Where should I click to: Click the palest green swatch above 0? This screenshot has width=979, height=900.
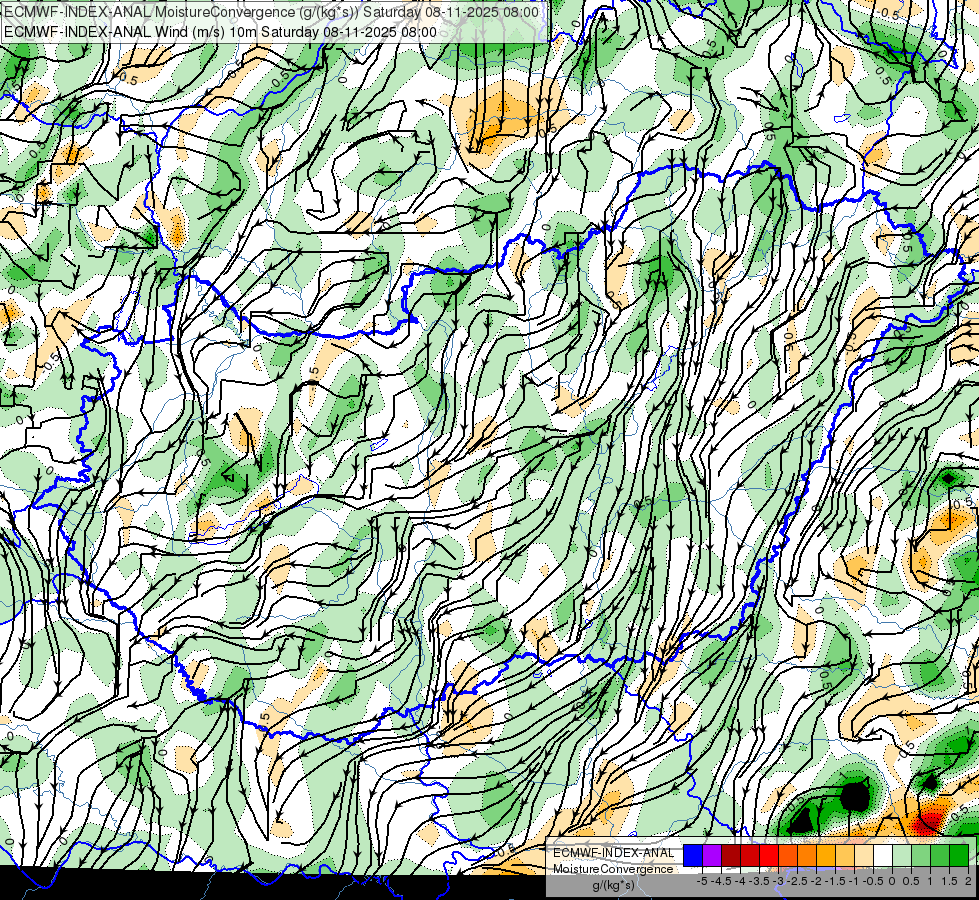902,856
